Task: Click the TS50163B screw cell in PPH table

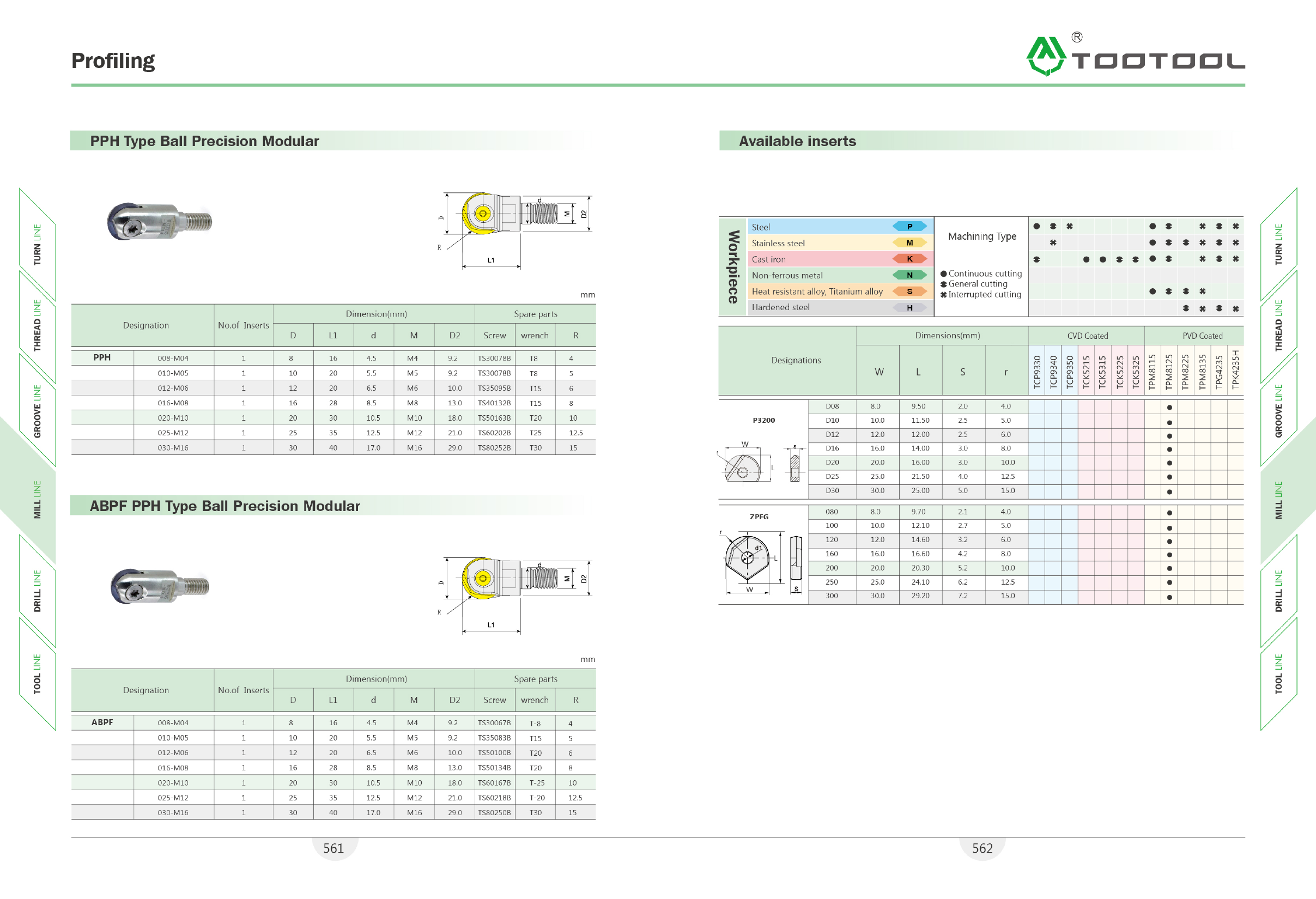Action: (x=494, y=418)
